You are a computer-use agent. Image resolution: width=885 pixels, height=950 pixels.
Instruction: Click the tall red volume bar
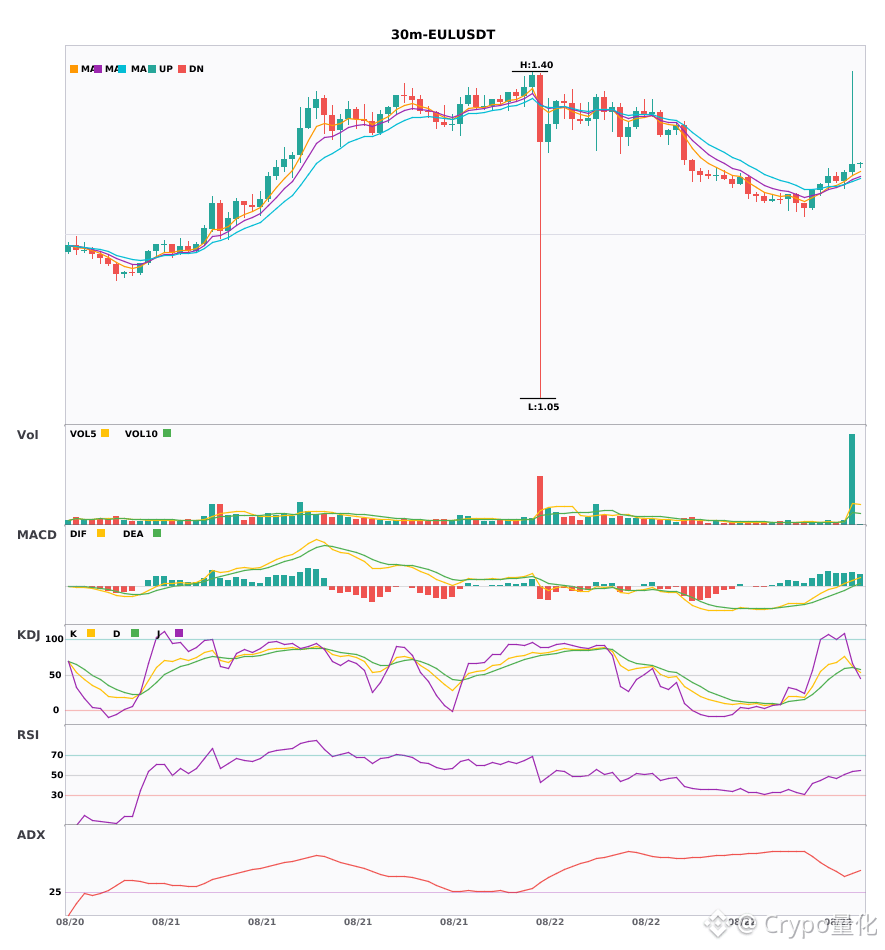pyautogui.click(x=540, y=500)
